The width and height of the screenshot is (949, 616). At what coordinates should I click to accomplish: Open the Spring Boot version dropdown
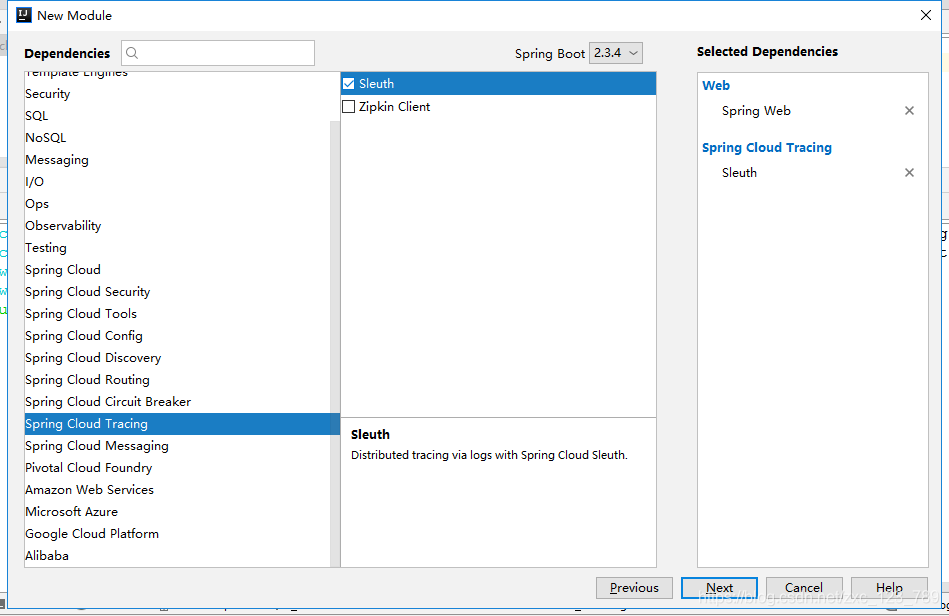pos(616,53)
